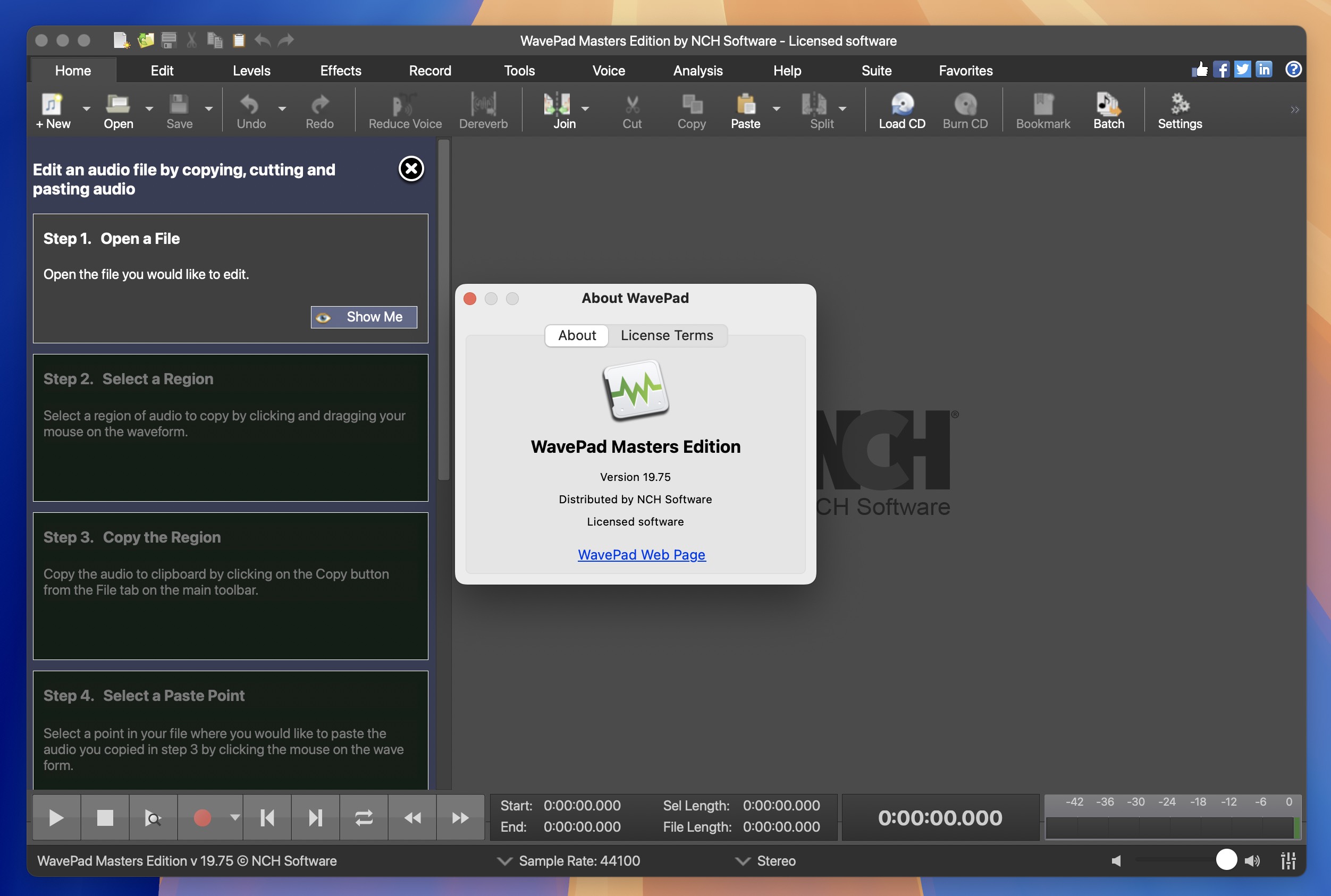Click the Copy toolbar icon
Image resolution: width=1331 pixels, height=896 pixels.
point(692,111)
